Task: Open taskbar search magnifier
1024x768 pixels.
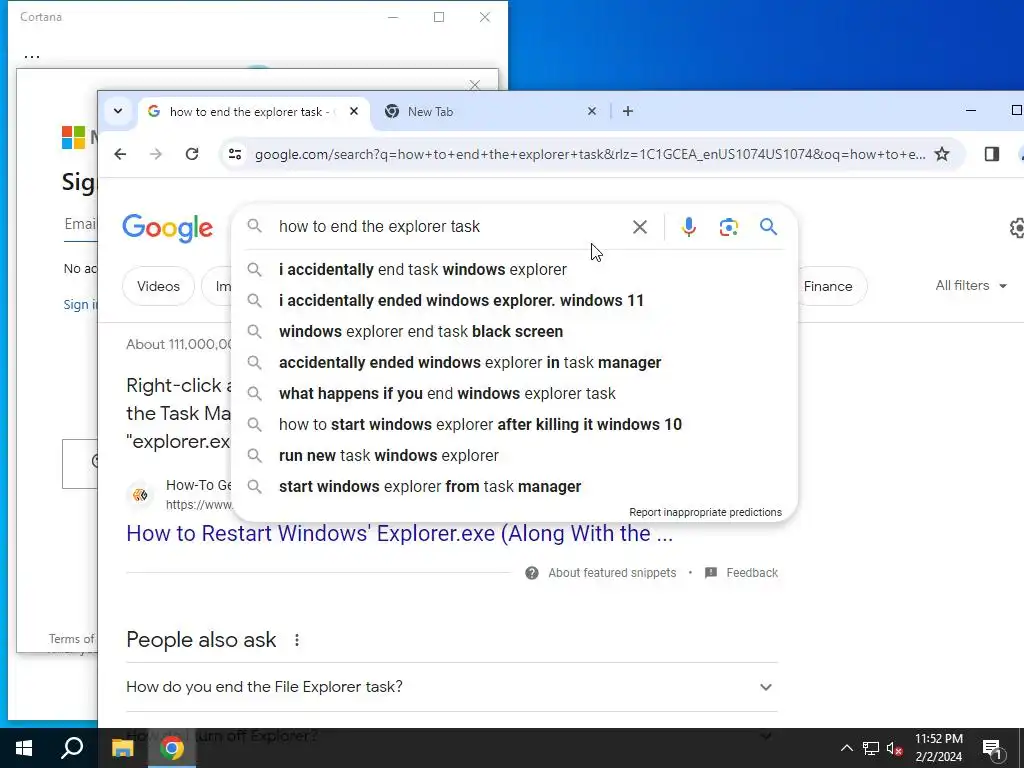Action: tap(72, 748)
